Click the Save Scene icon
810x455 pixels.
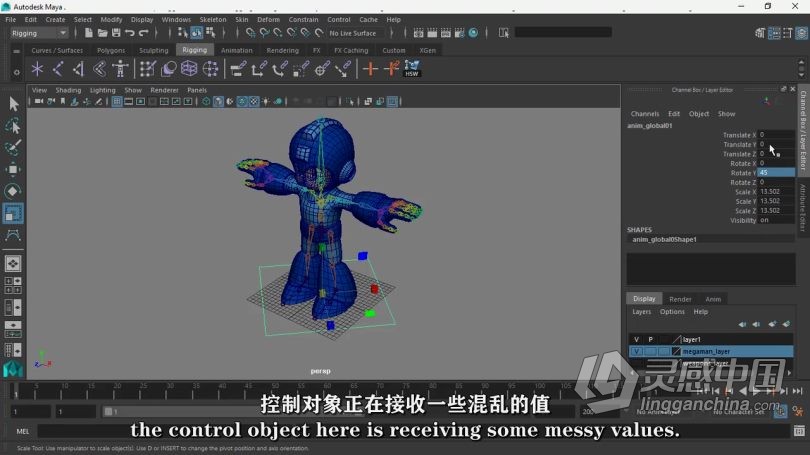pyautogui.click(x=116, y=33)
